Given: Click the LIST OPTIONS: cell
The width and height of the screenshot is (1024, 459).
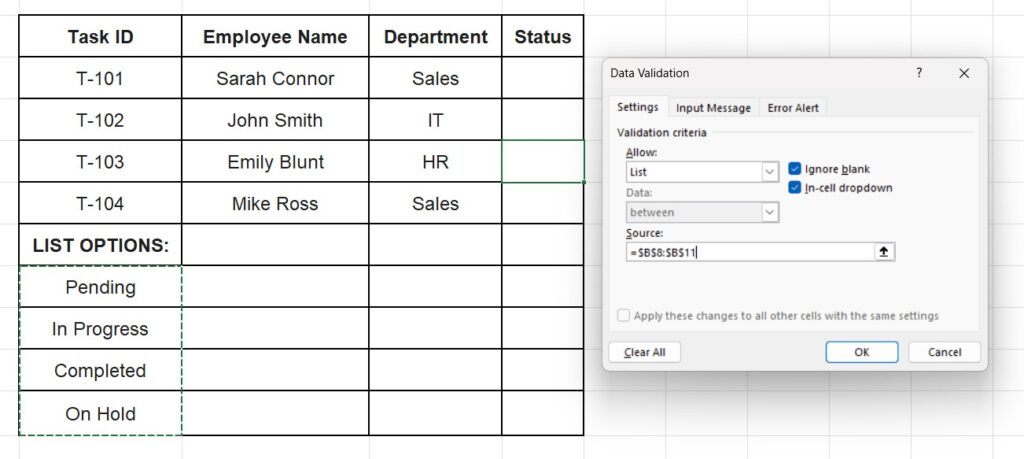Looking at the screenshot, I should 101,245.
